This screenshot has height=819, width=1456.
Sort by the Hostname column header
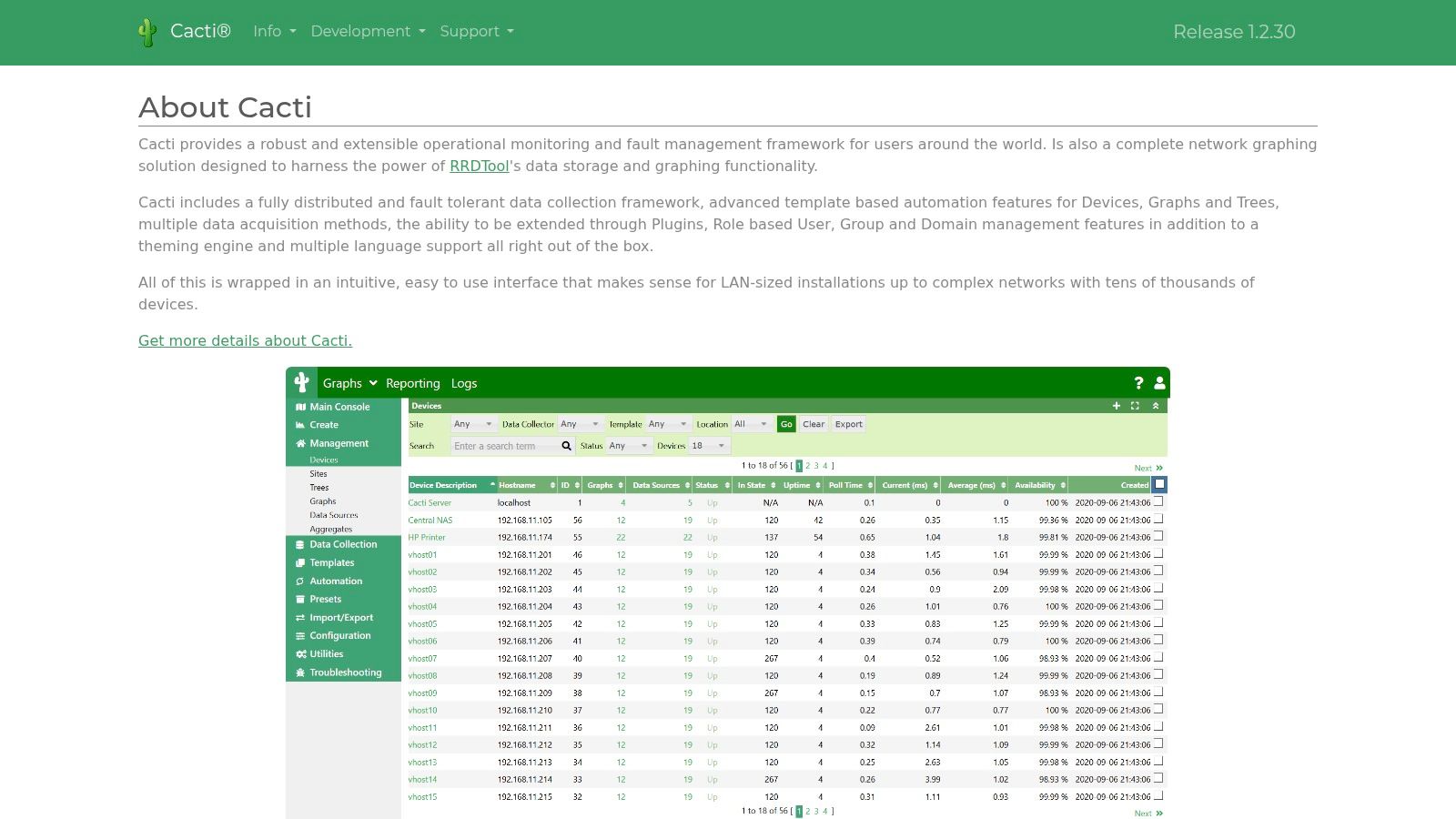526,485
